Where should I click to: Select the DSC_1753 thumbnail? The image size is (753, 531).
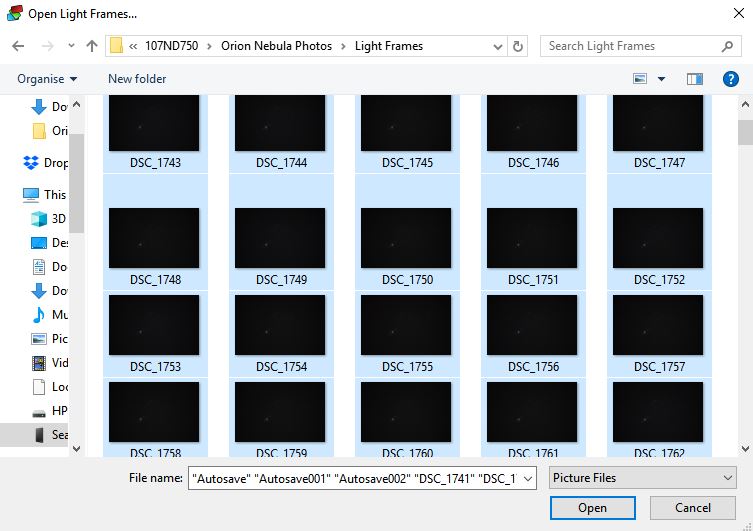coord(154,325)
